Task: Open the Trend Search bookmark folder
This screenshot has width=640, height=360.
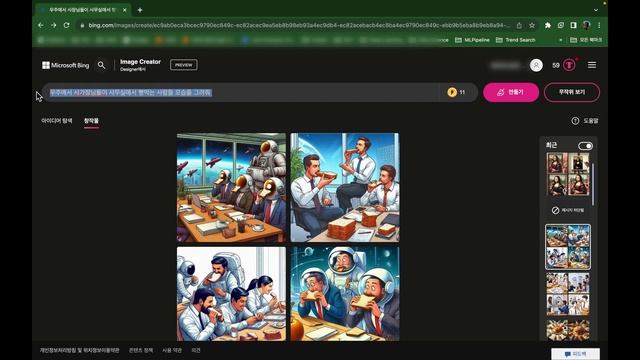Action: tap(516, 40)
